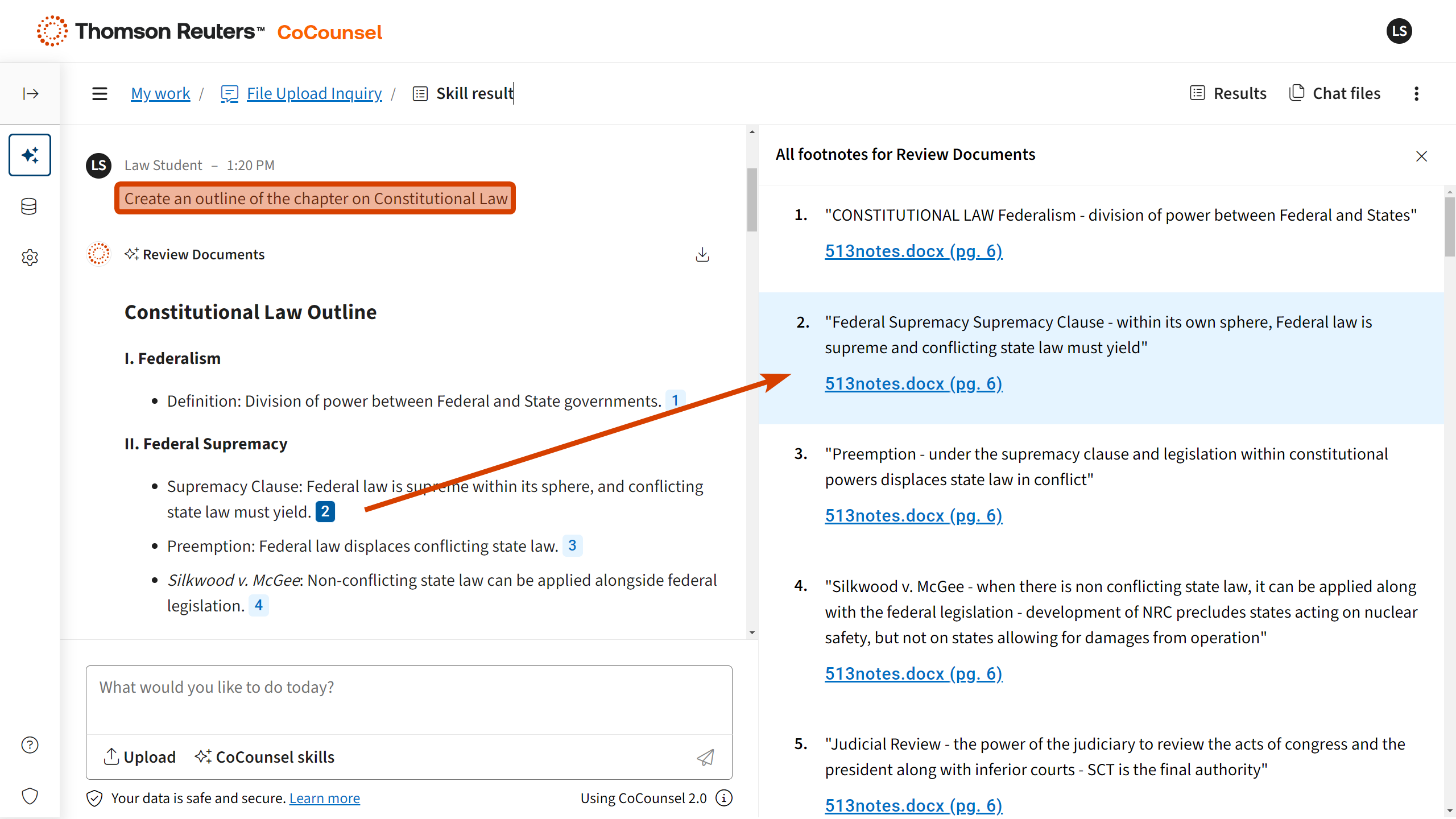This screenshot has width=1456, height=819.
Task: Open the hamburger navigation menu
Action: click(100, 93)
